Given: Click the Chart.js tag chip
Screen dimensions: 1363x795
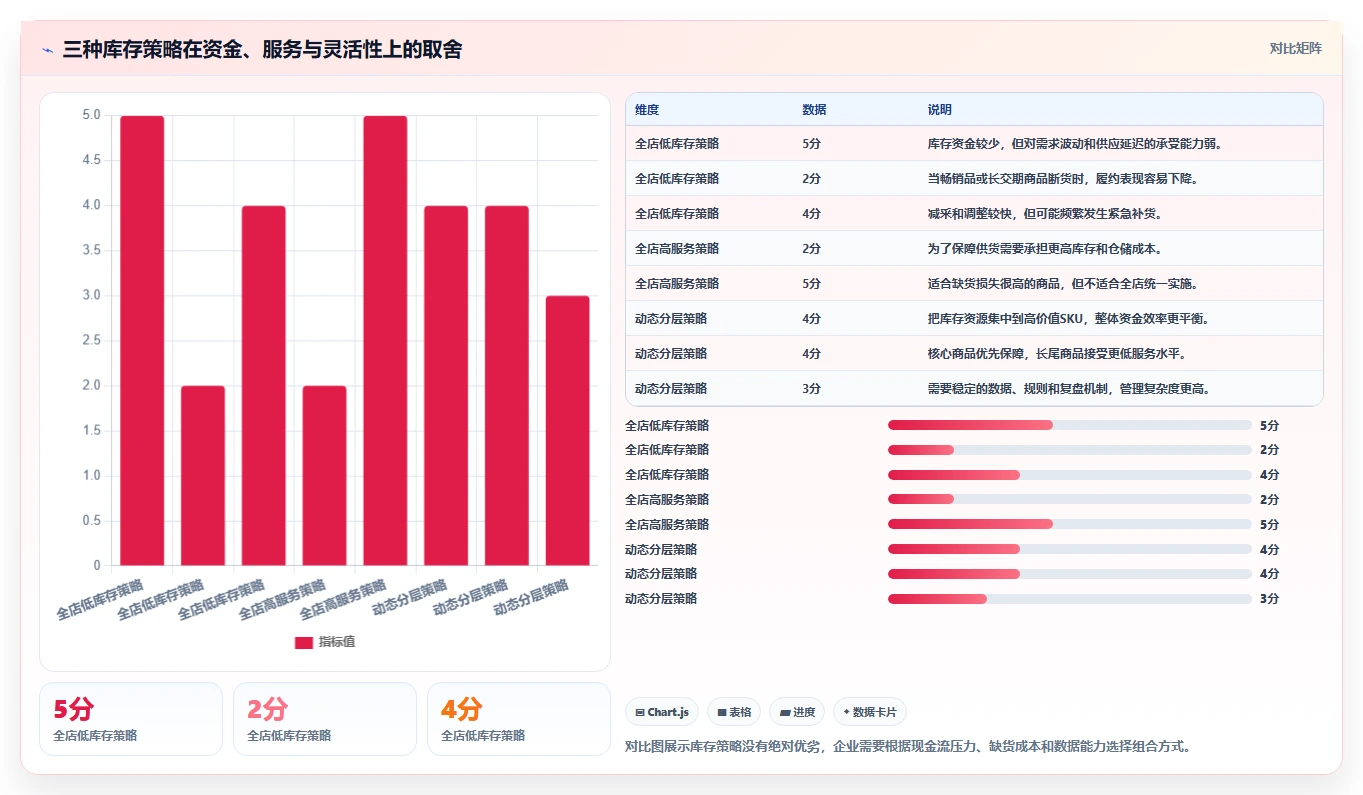Looking at the screenshot, I should [662, 712].
